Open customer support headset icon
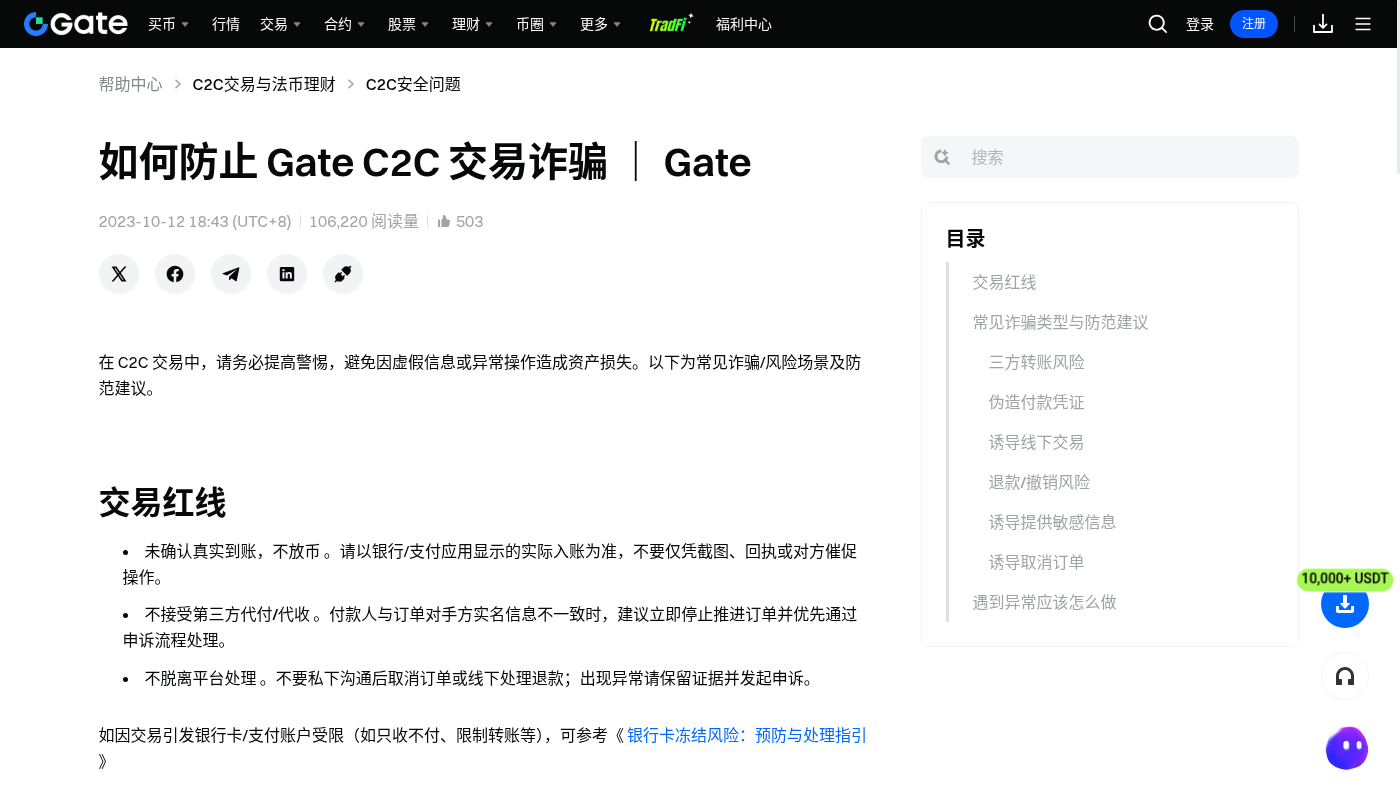 (1345, 677)
